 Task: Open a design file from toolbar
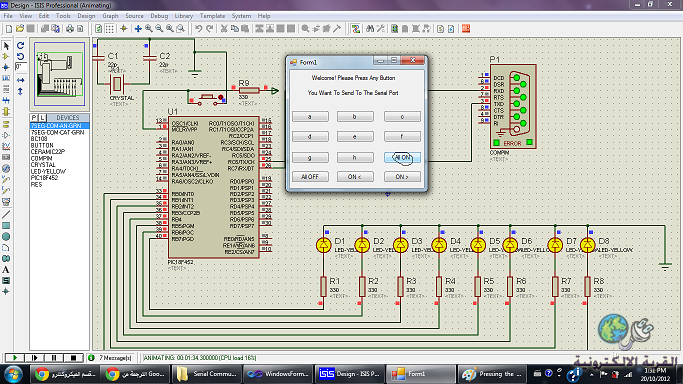click(x=20, y=29)
